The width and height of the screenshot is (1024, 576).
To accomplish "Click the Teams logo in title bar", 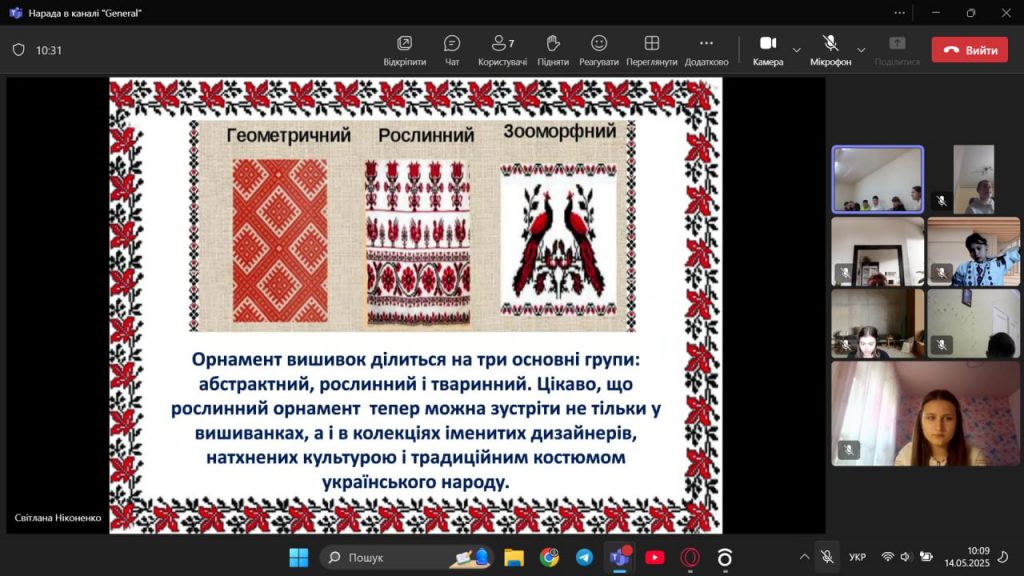I will click(16, 13).
